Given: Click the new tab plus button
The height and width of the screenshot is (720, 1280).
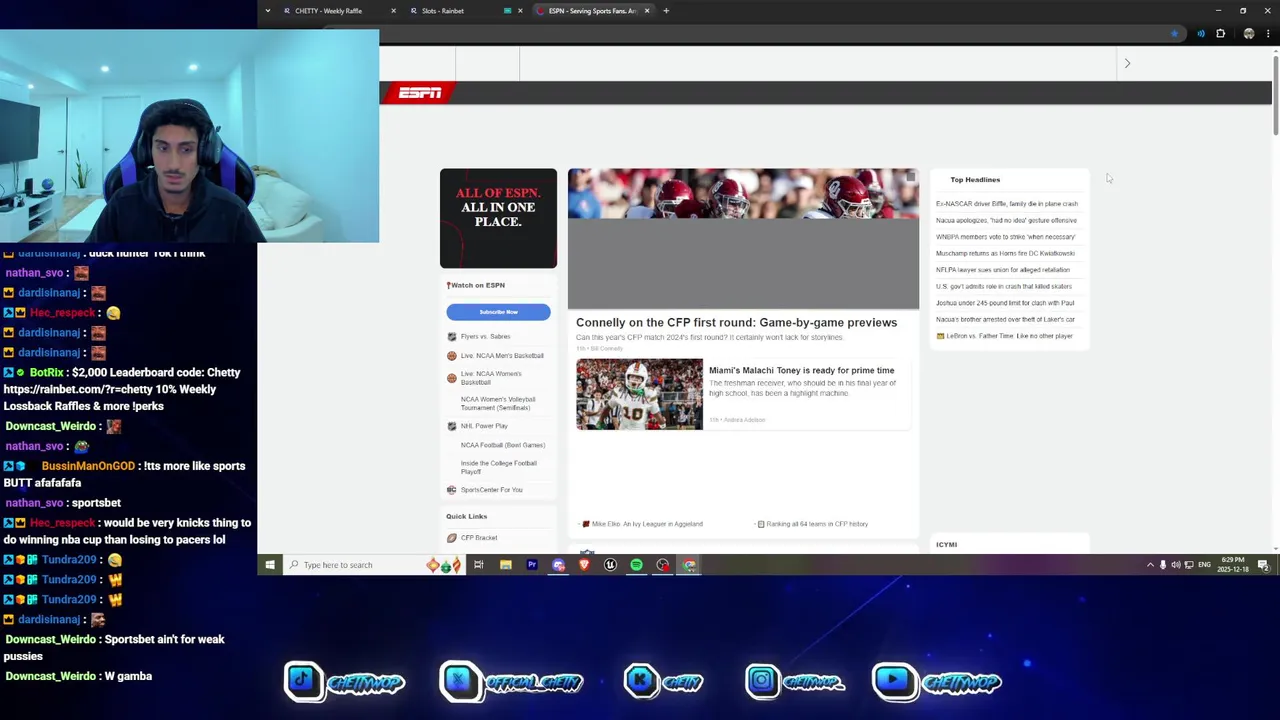Looking at the screenshot, I should click(666, 11).
